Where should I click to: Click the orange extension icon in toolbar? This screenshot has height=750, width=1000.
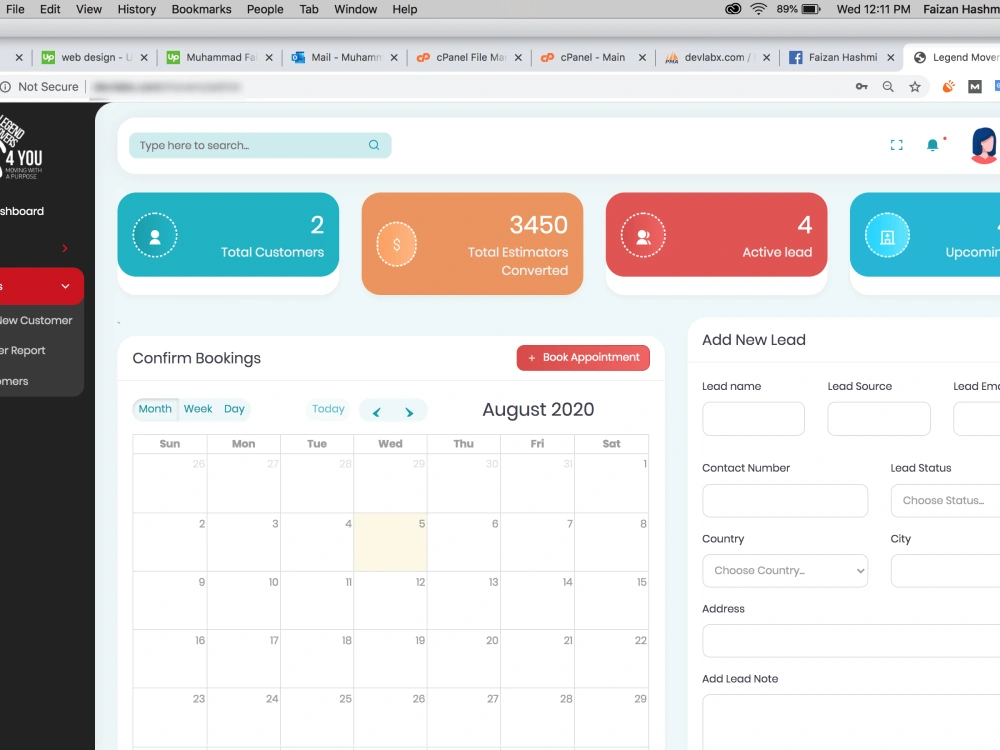coord(948,86)
